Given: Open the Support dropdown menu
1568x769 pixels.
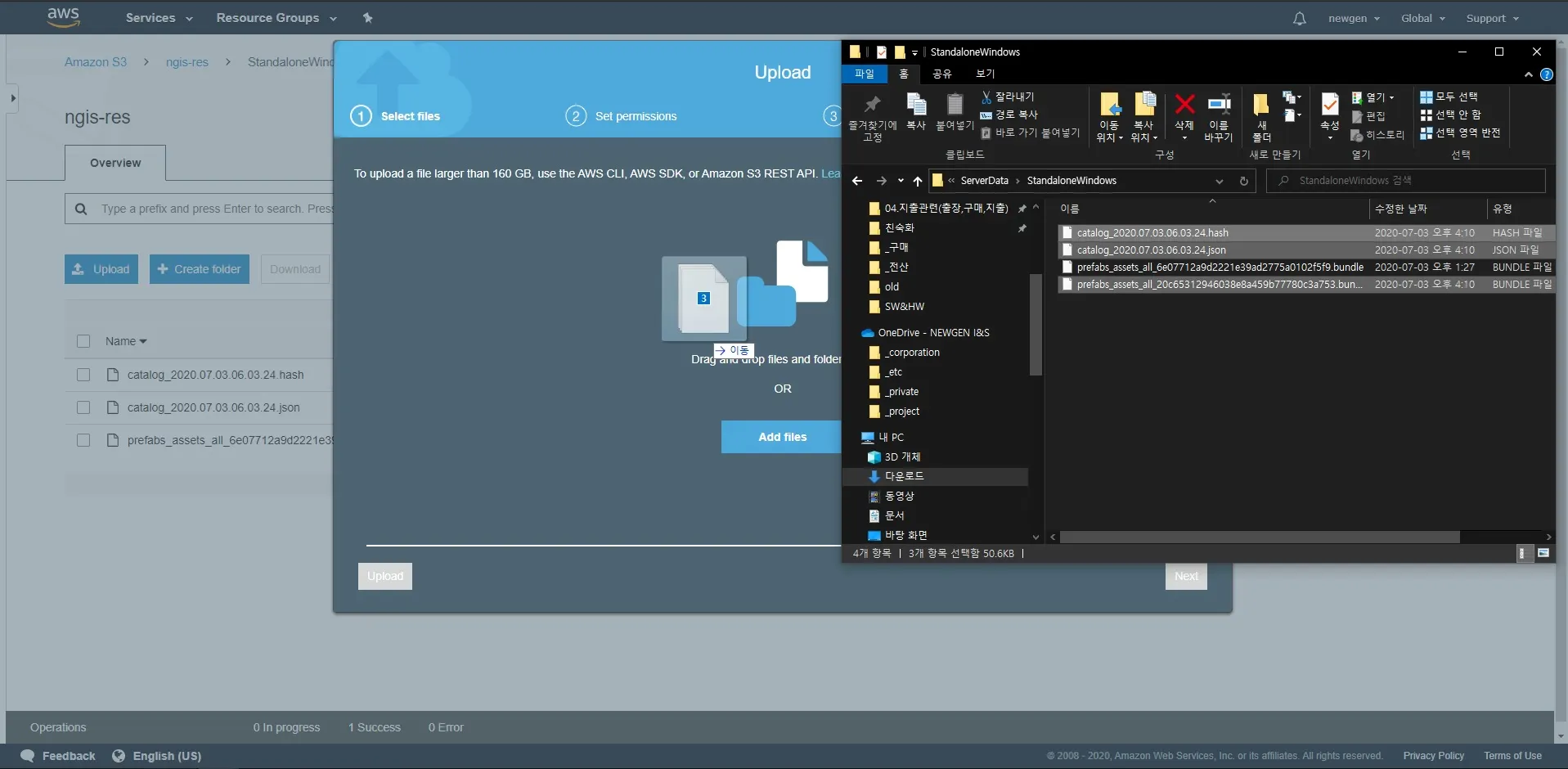Looking at the screenshot, I should click(1493, 18).
